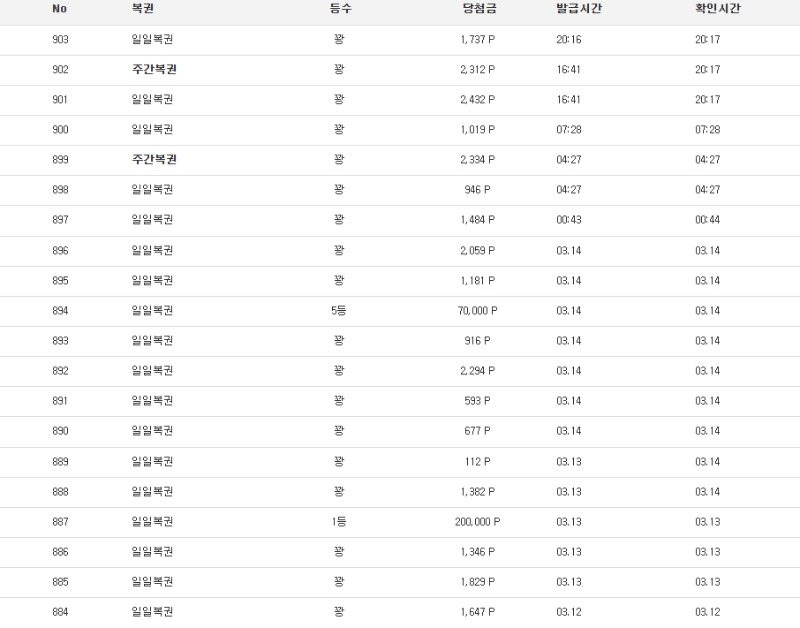This screenshot has width=800, height=628.
Task: Click the 70,000 P prize amount
Action: pos(477,310)
